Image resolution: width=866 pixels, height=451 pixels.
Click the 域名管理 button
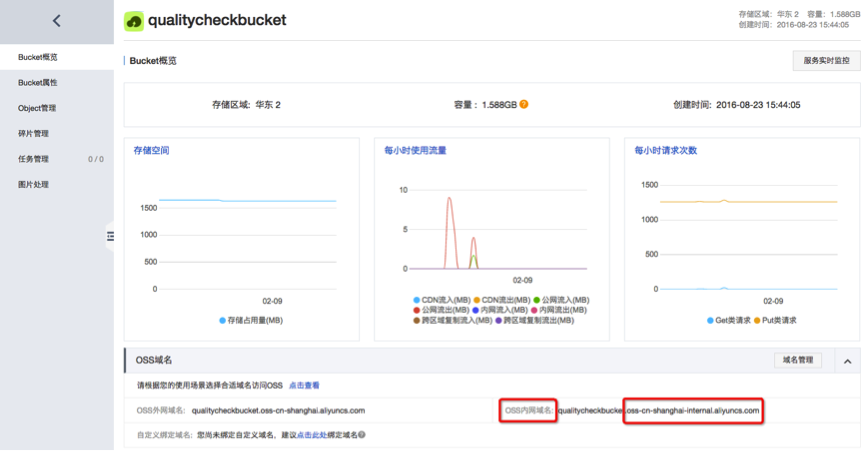click(x=798, y=360)
